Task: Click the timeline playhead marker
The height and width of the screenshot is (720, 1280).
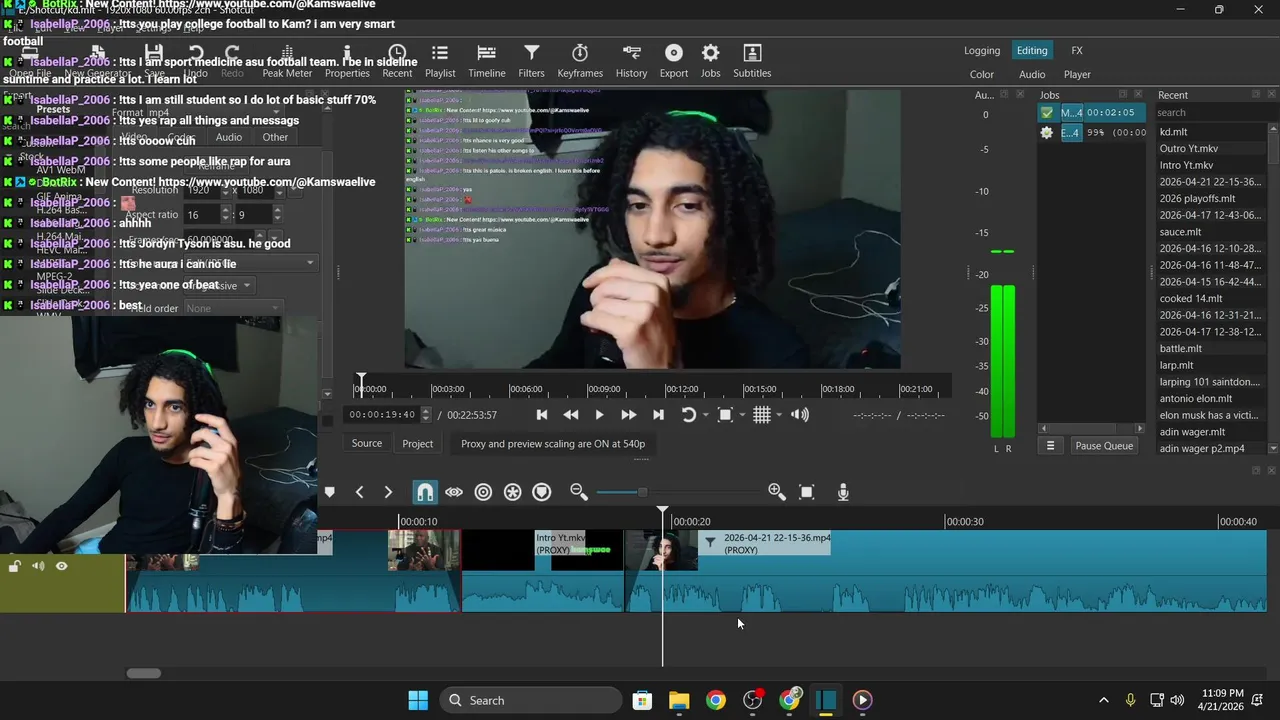Action: click(662, 512)
